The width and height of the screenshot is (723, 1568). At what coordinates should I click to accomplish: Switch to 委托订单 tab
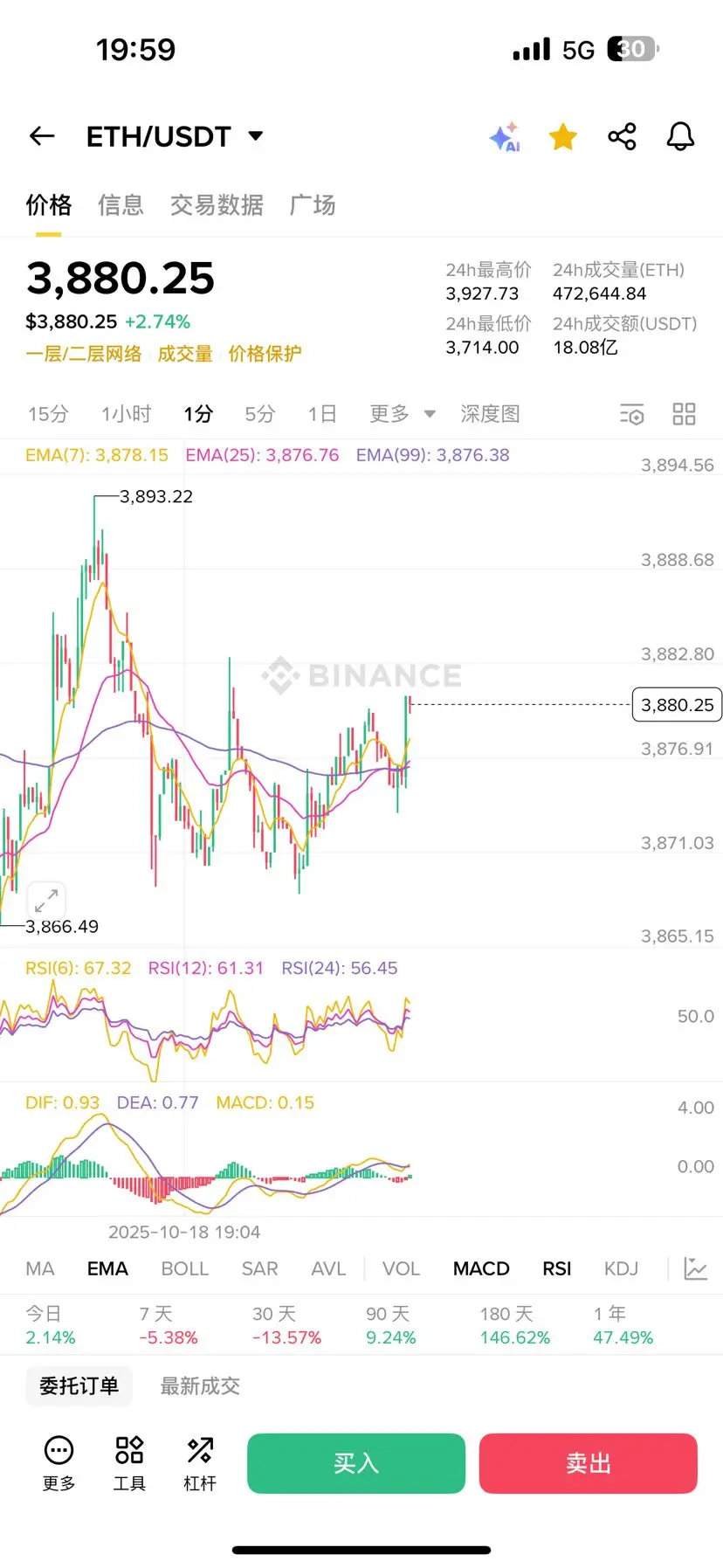coord(79,1386)
